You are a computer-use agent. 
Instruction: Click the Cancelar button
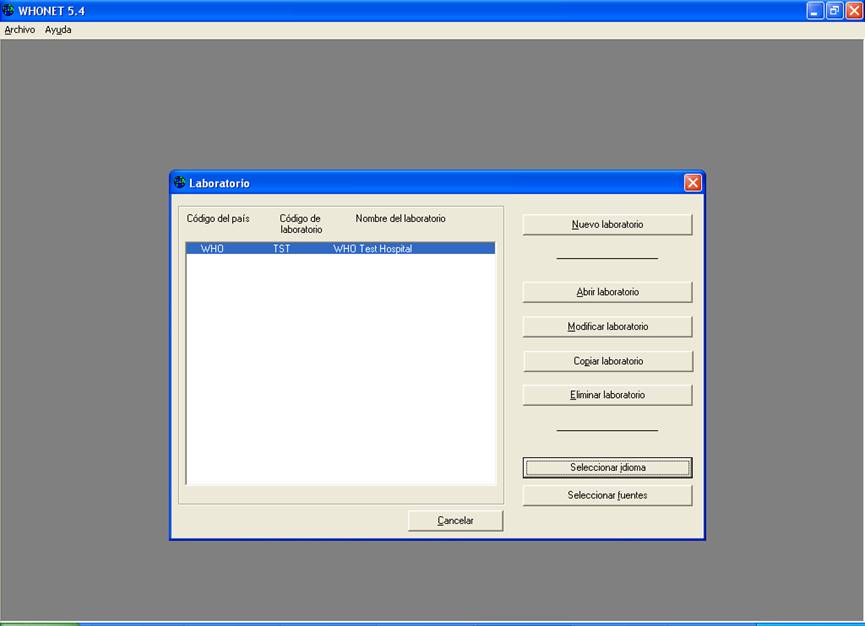coord(455,520)
